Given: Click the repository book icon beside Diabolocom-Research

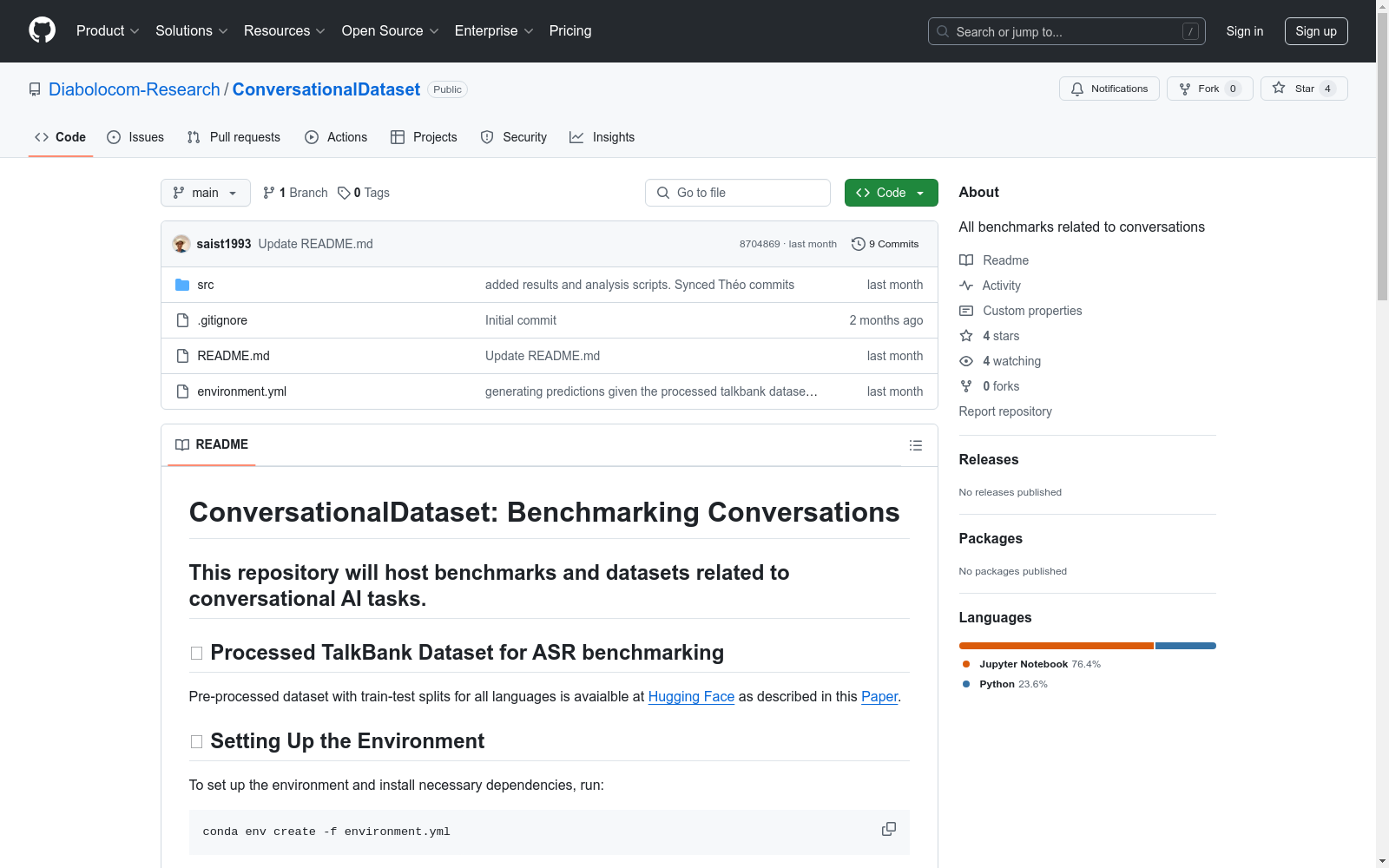Looking at the screenshot, I should 35,89.
